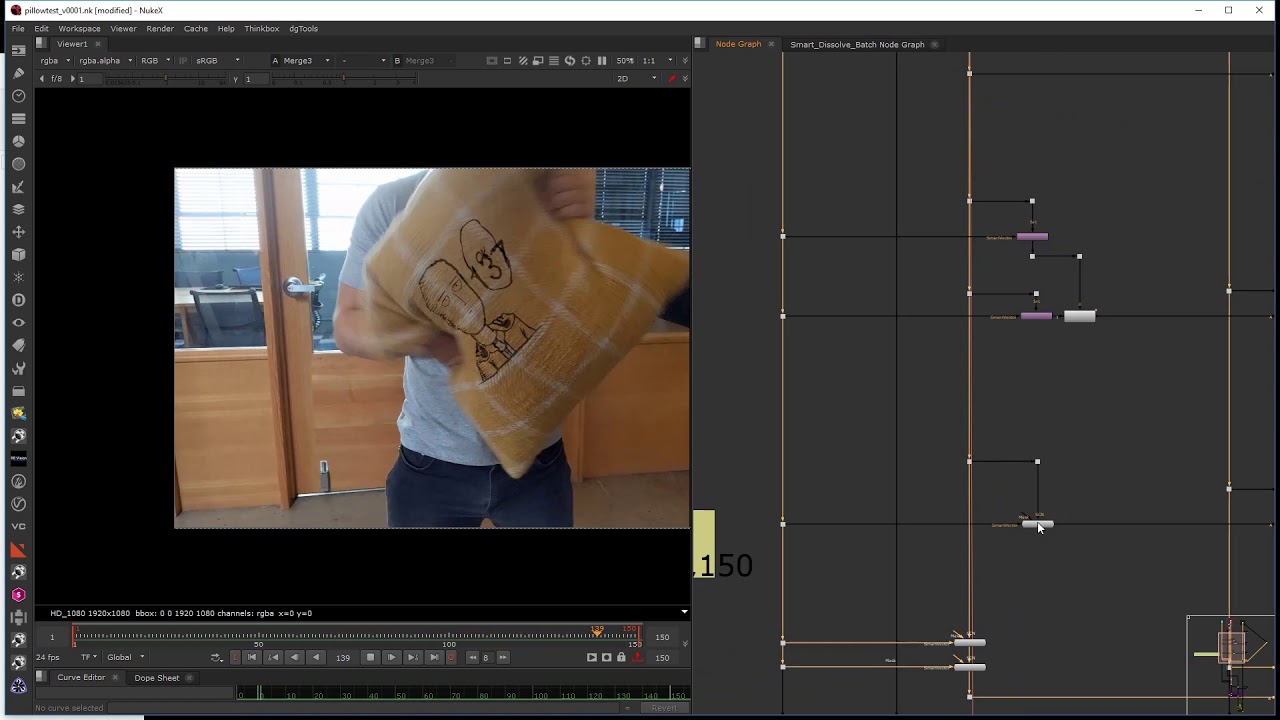The image size is (1280, 720).
Task: Toggle the viewer proxy mode striped icon
Action: tap(523, 61)
